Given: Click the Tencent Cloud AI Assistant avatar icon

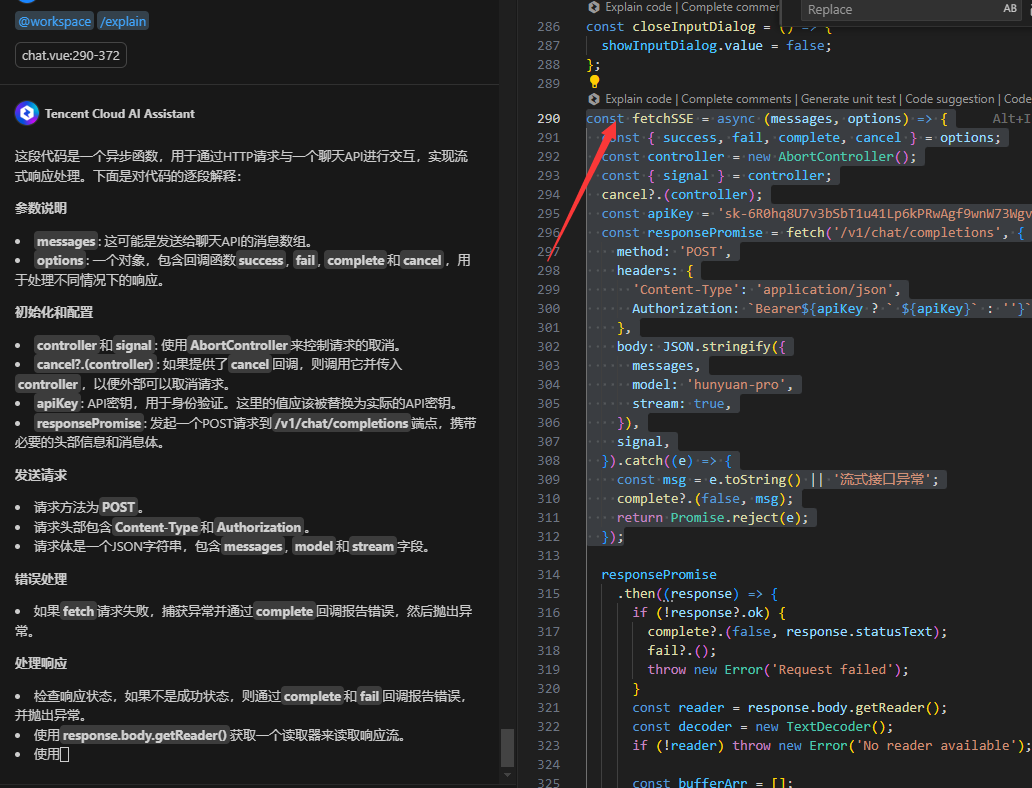Looking at the screenshot, I should 27,113.
